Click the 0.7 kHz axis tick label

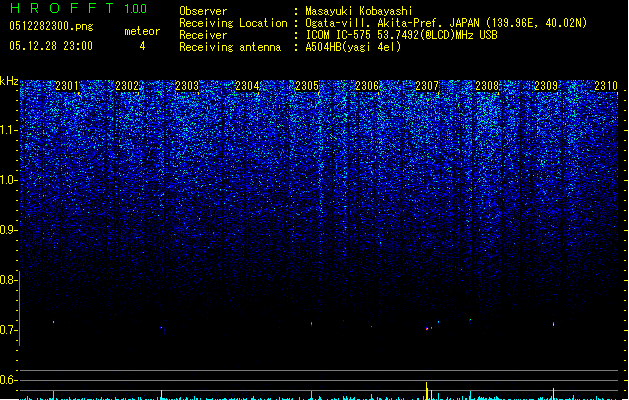[x=8, y=330]
